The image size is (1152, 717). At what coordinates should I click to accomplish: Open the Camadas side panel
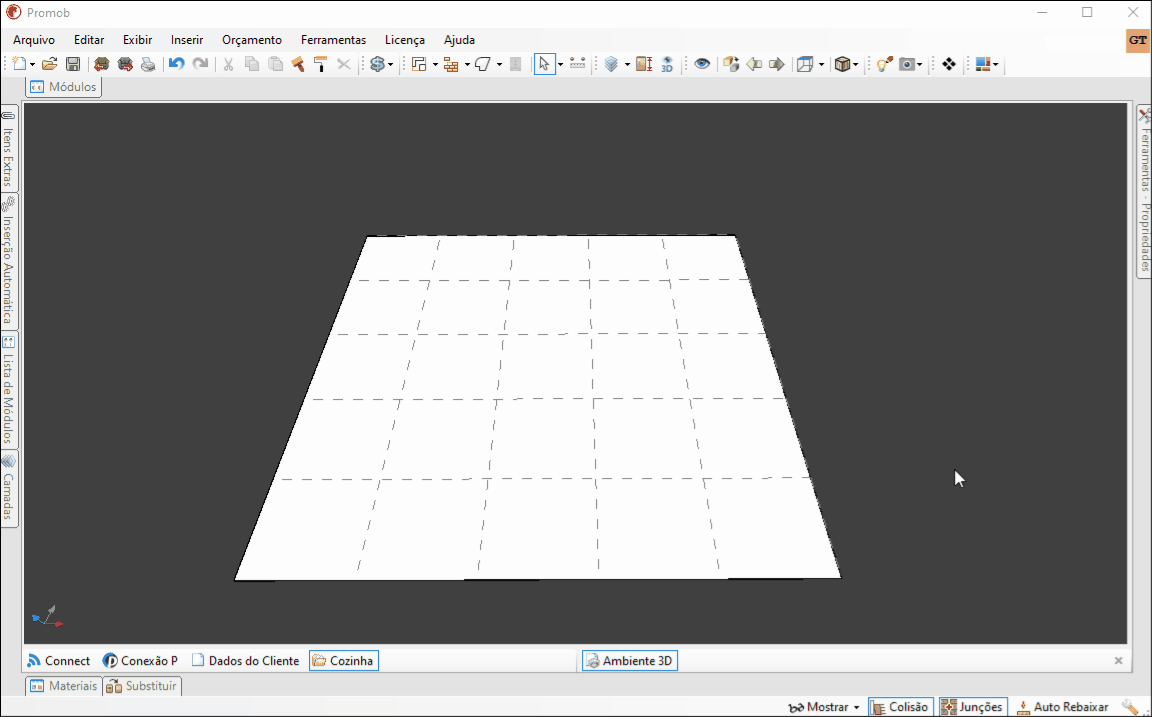(x=9, y=488)
